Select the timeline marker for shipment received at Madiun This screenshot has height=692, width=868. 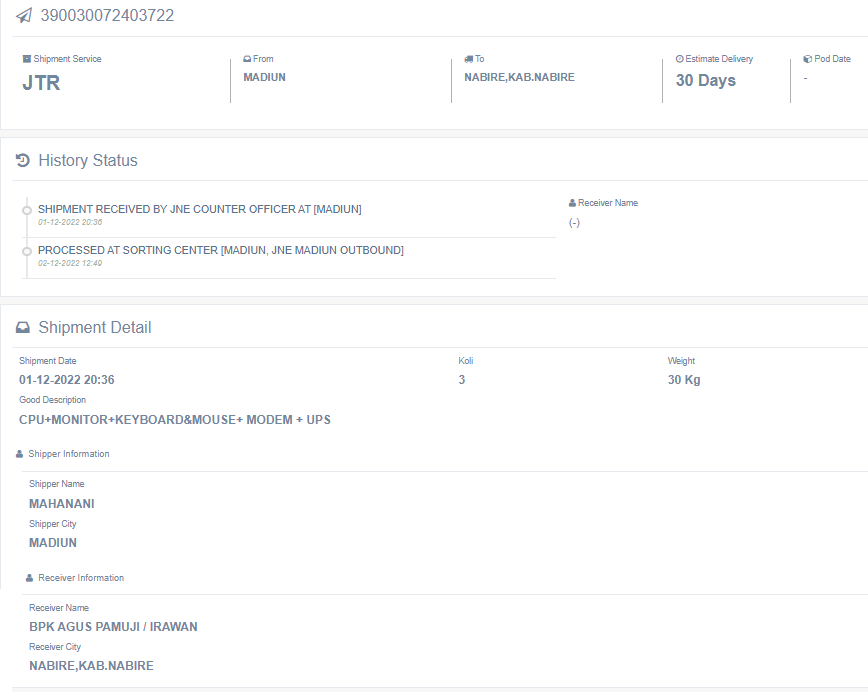pos(27,210)
